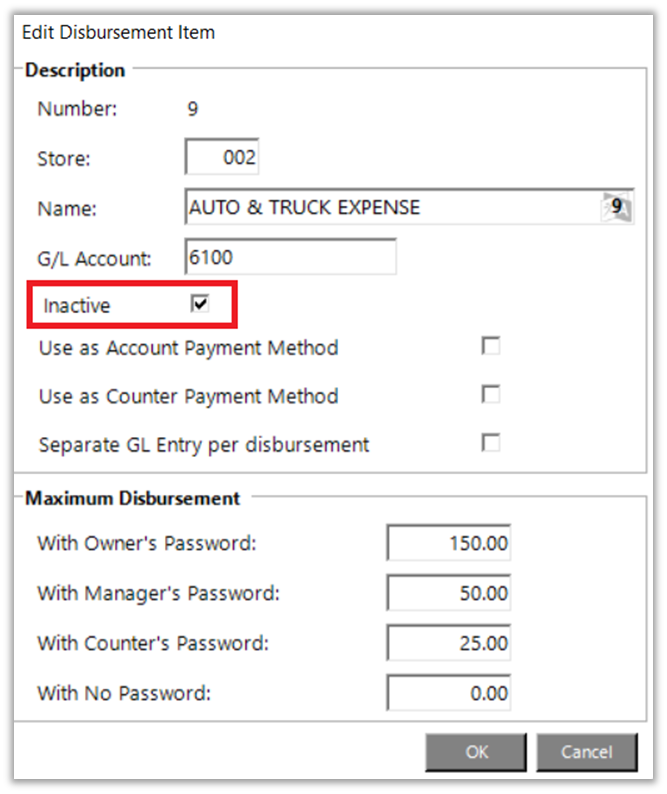The image size is (667, 794).
Task: Click the Maximum Disbursement group heading
Action: [x=132, y=498]
